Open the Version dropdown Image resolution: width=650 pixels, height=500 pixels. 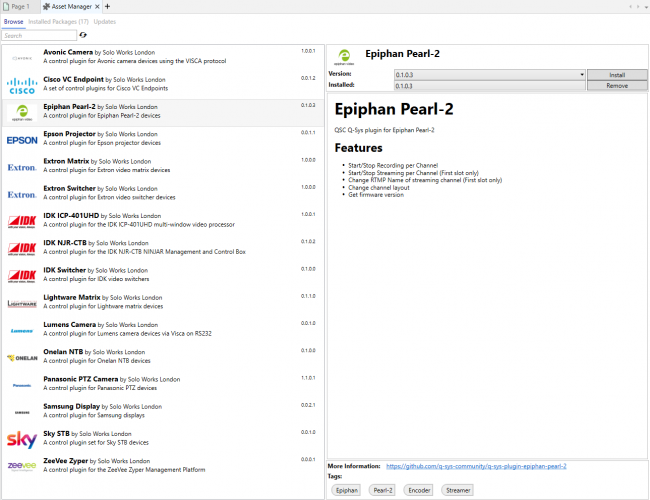(x=582, y=75)
